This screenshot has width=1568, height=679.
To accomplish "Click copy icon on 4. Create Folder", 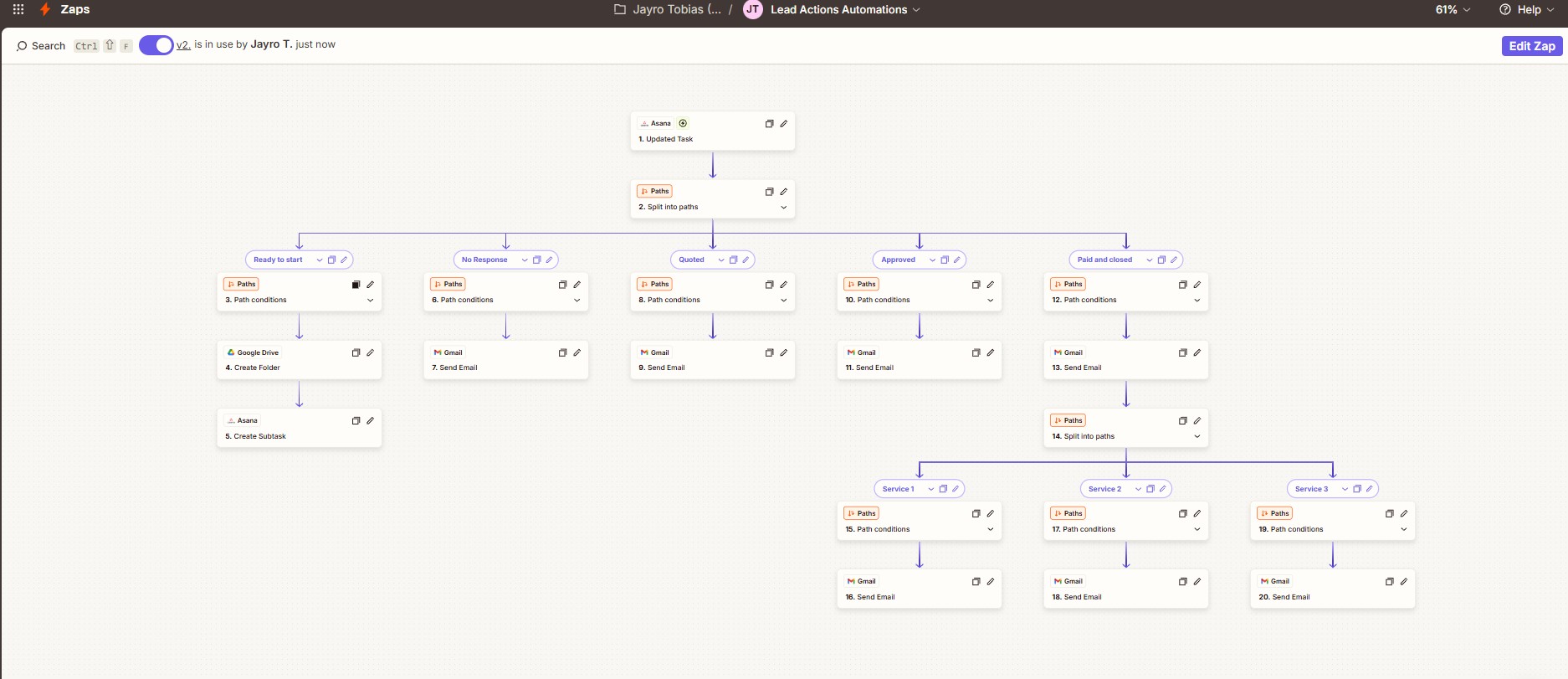I will (x=356, y=353).
